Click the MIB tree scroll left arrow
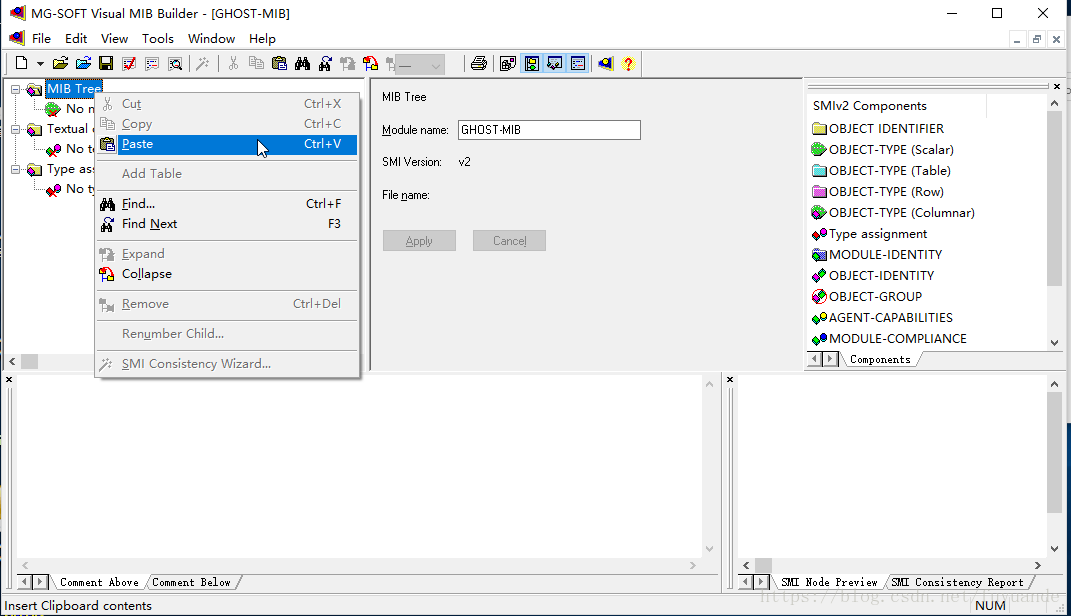The height and width of the screenshot is (616, 1071). [x=12, y=361]
